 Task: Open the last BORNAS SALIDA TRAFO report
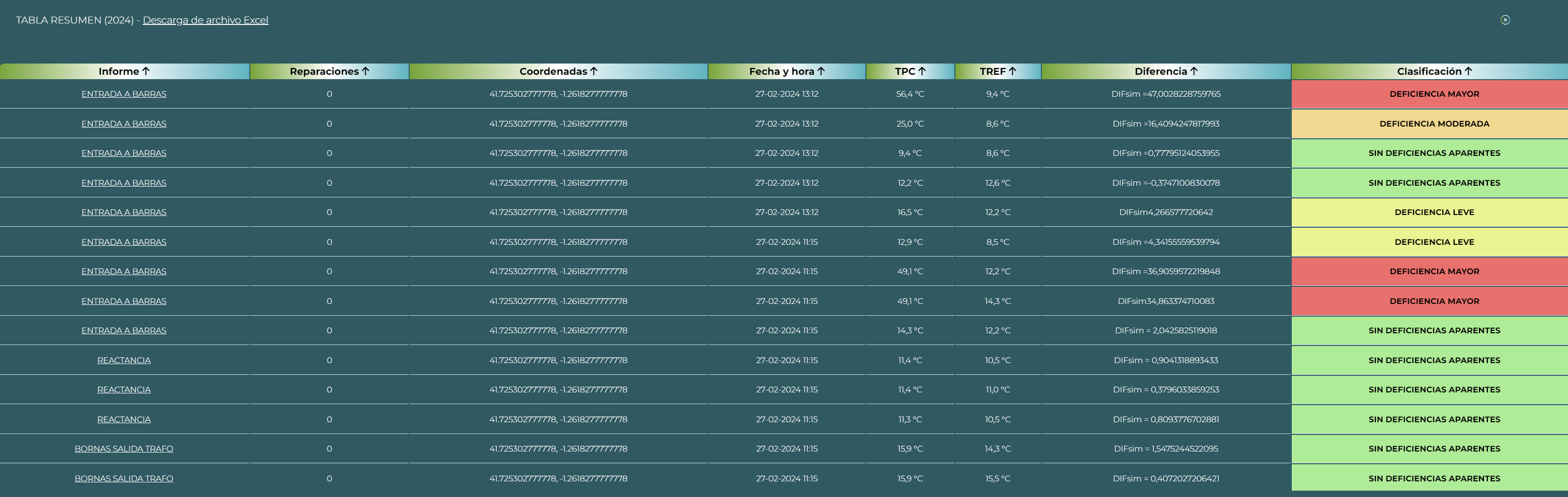[124, 479]
